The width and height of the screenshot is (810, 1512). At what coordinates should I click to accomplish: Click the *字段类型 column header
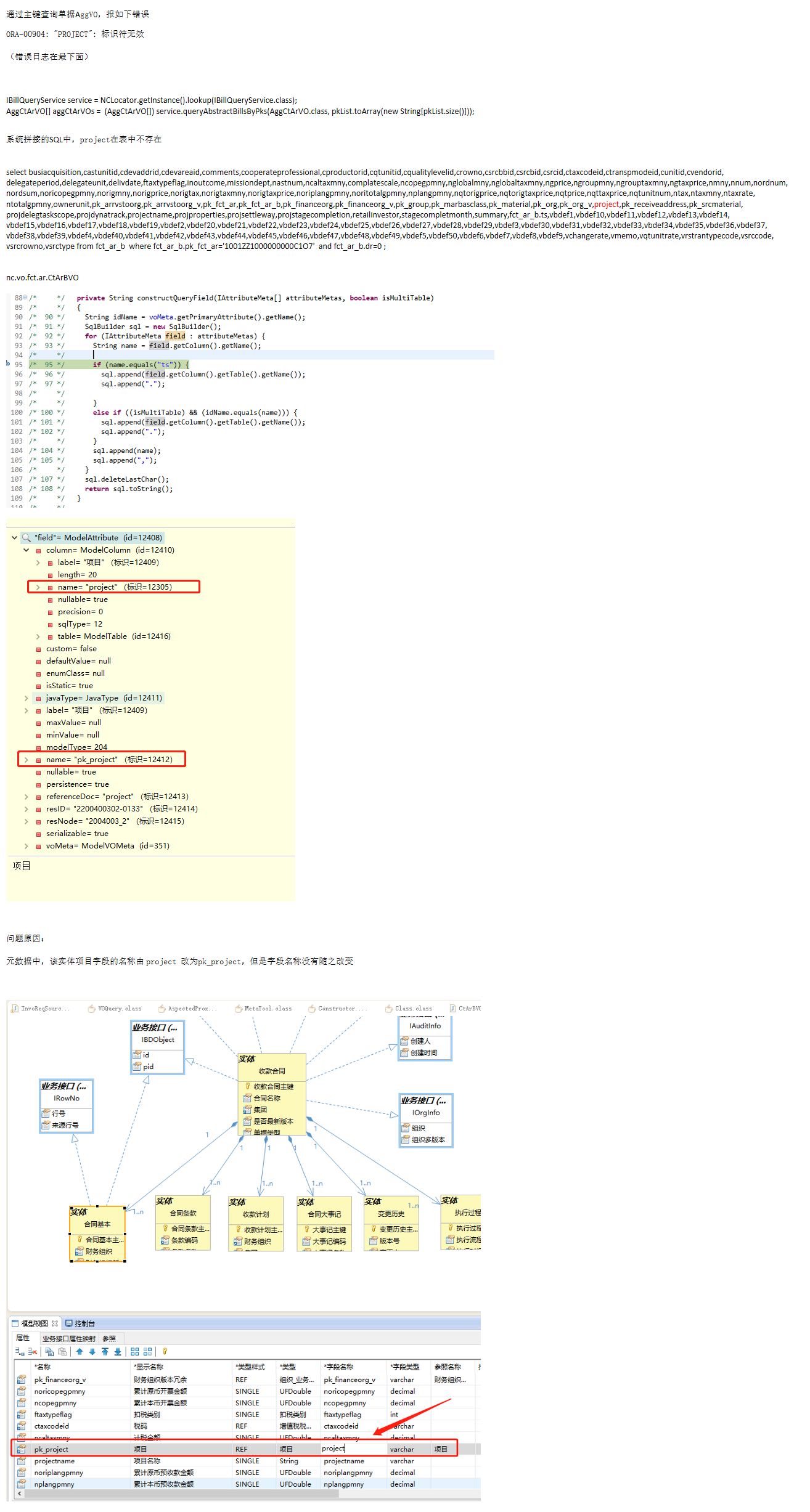point(405,1367)
